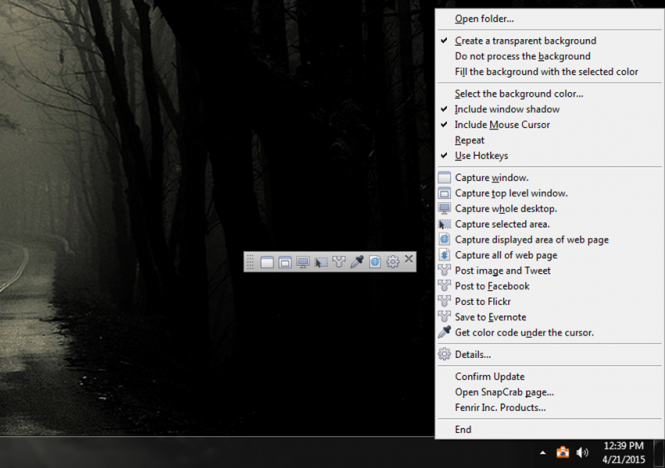The image size is (665, 468).
Task: Click the share/post icon in floating toolbar
Action: [339, 262]
